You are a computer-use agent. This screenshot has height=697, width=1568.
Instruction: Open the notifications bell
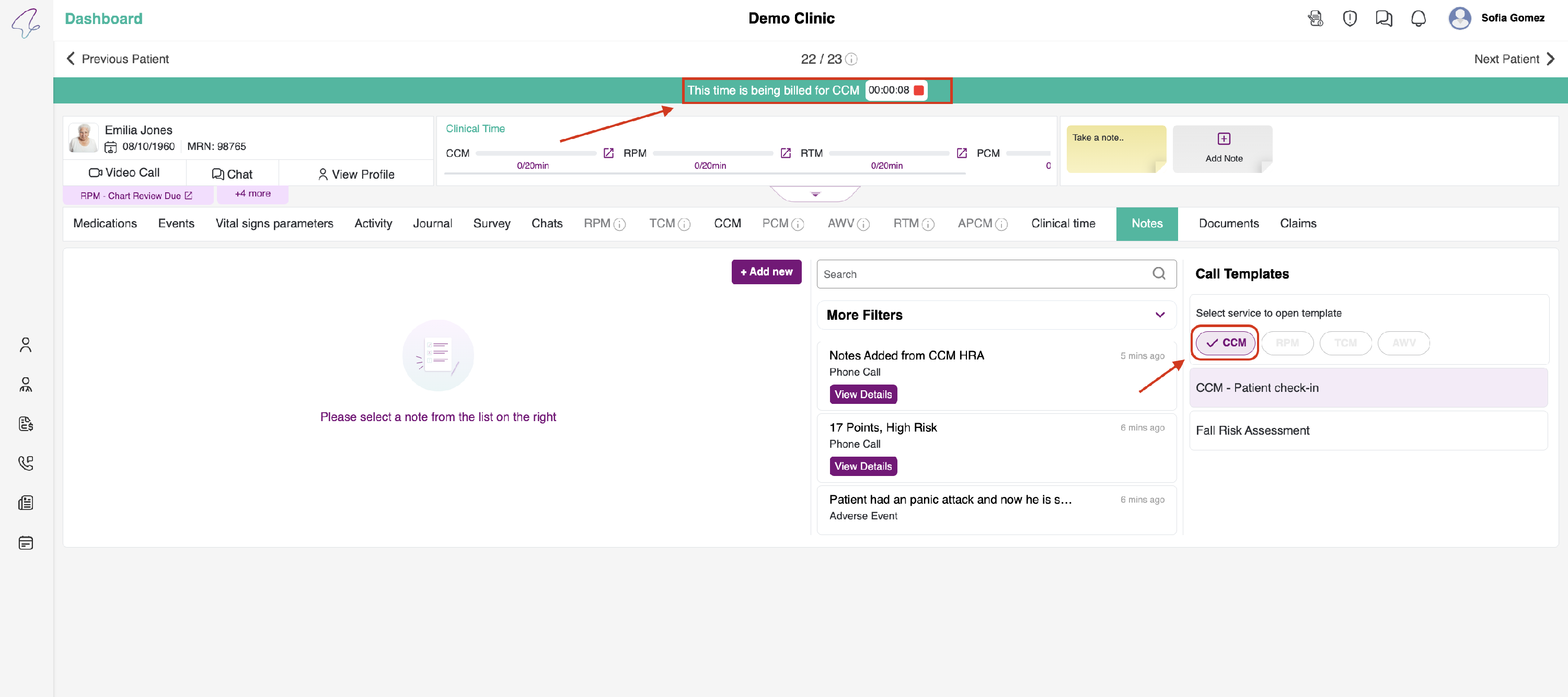point(1417,18)
